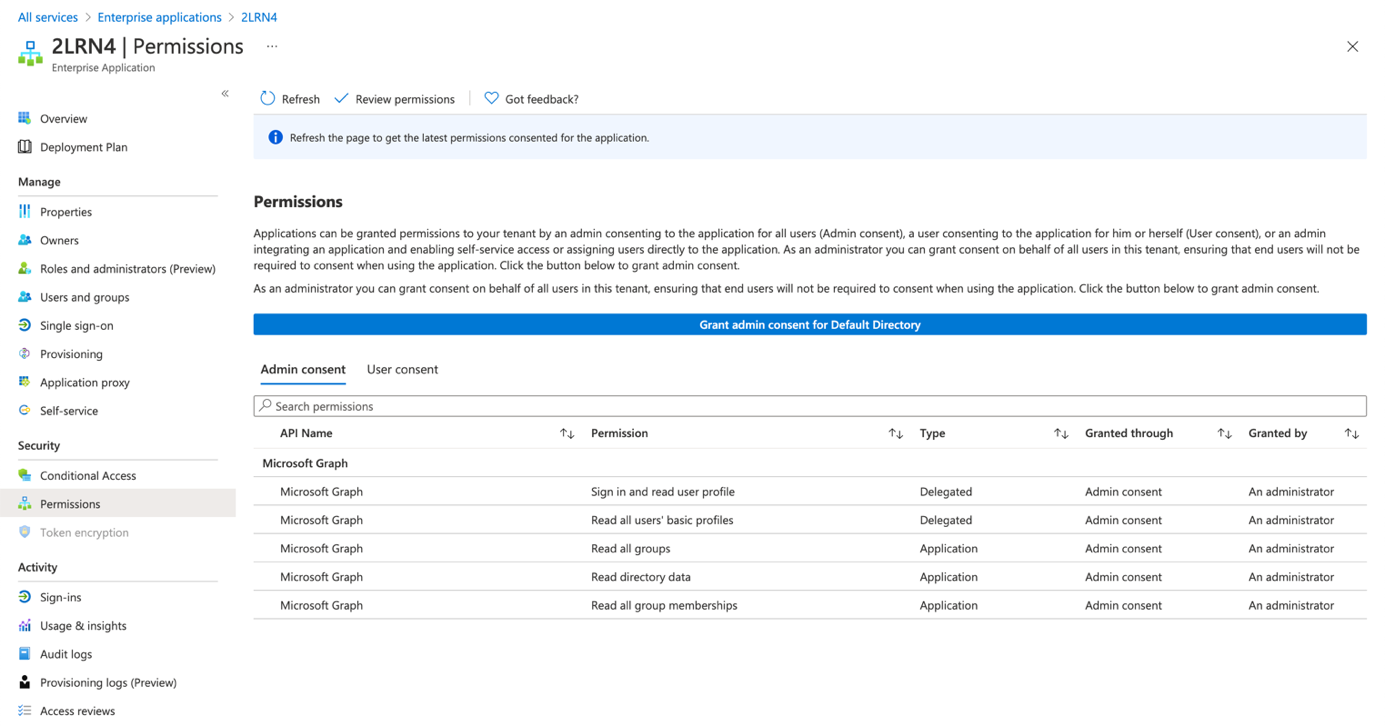The width and height of the screenshot is (1385, 726).
Task: Go to All services breadcrumb link
Action: tap(48, 17)
